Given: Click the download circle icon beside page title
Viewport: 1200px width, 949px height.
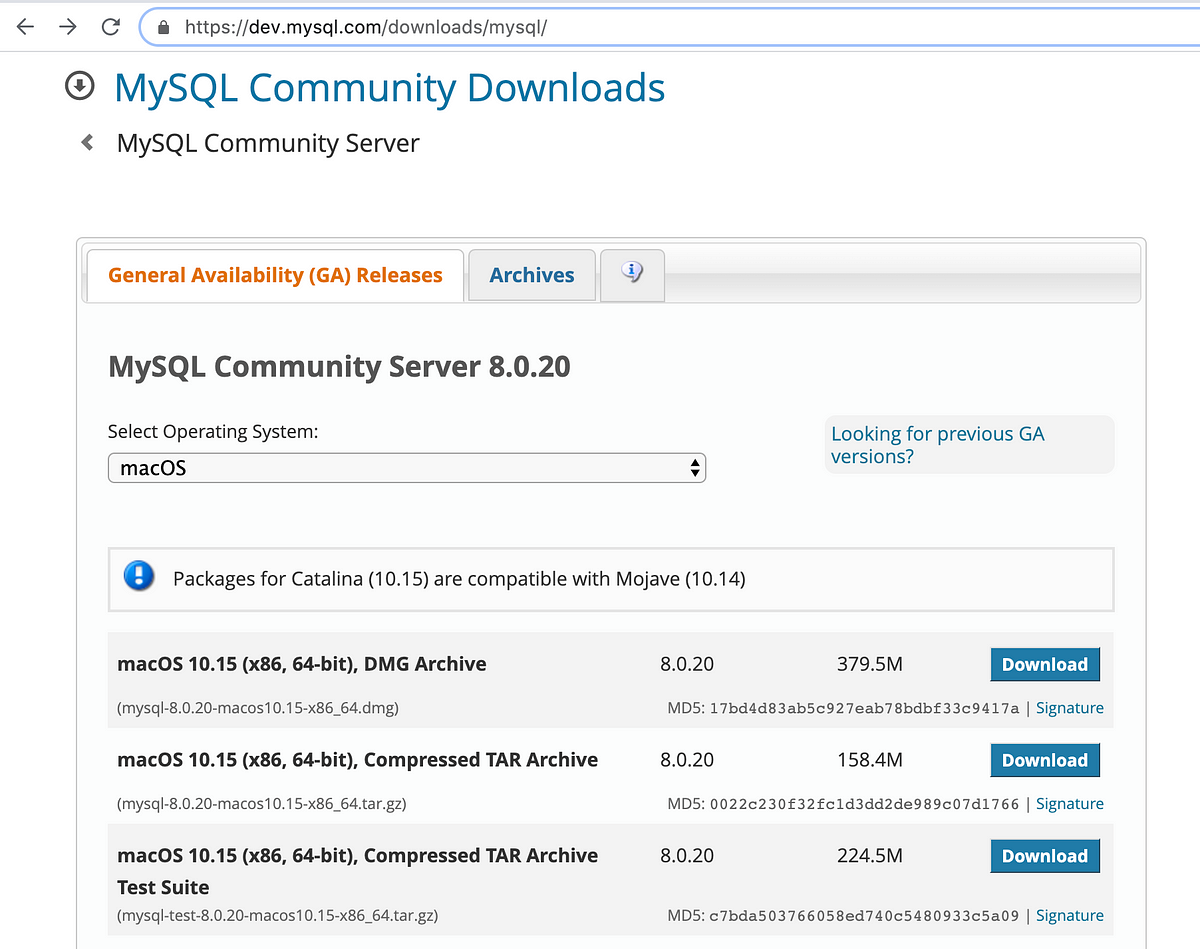Looking at the screenshot, I should click(x=79, y=86).
